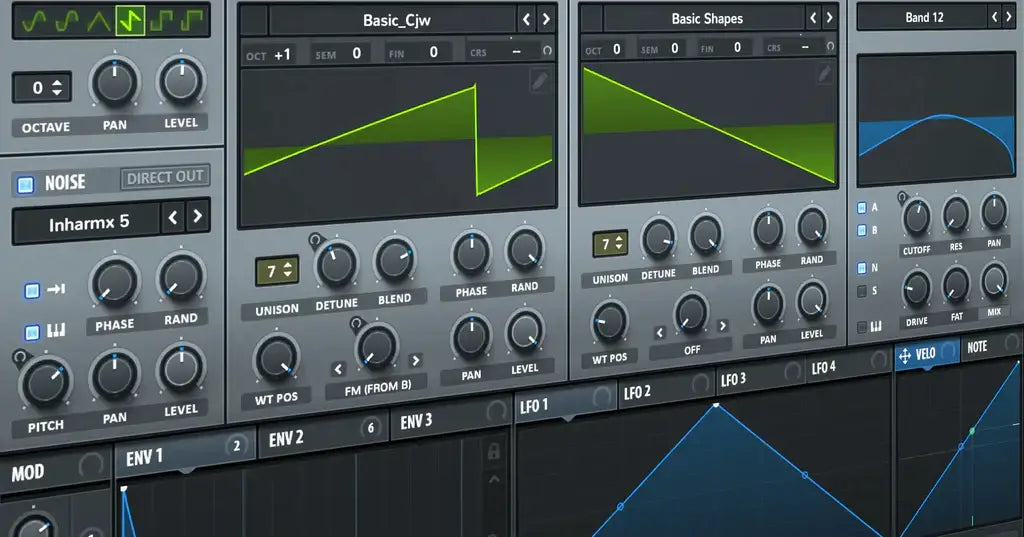The image size is (1024, 537).
Task: Select the triangle wave sub oscillator shape
Action: point(99,19)
